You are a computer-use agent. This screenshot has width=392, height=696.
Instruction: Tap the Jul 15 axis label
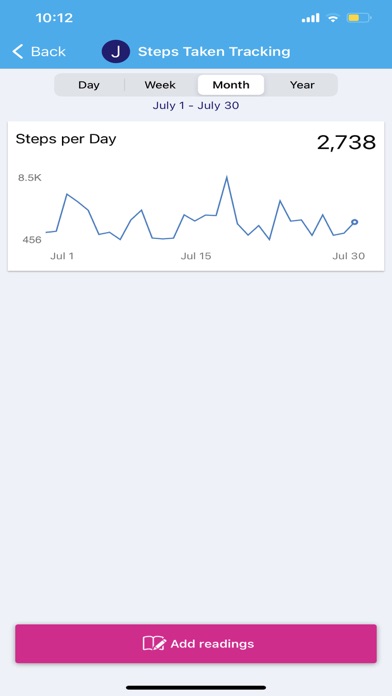point(196,256)
